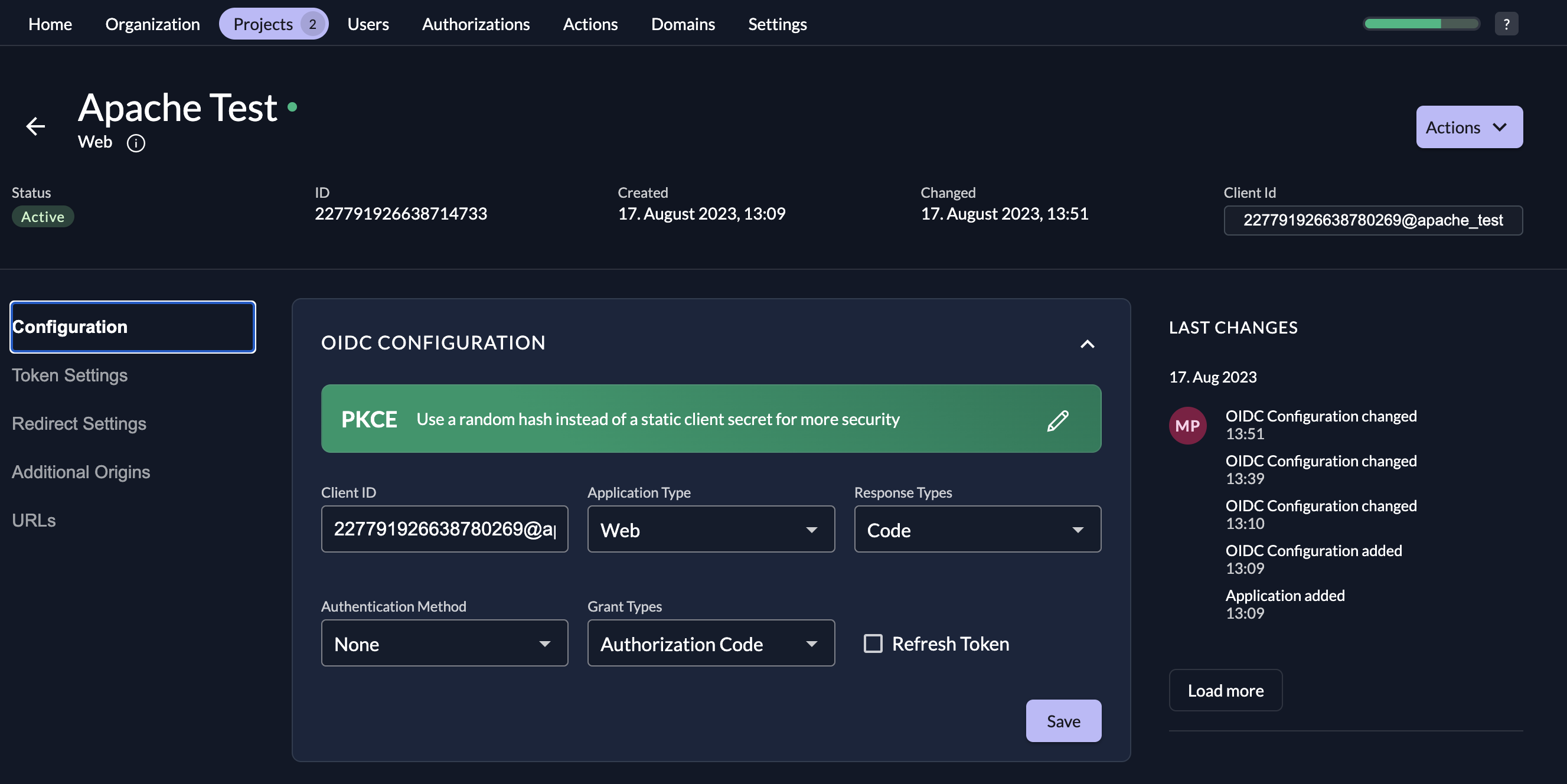Image resolution: width=1567 pixels, height=784 pixels.
Task: Open the Authentication Method dropdown
Action: coord(444,643)
